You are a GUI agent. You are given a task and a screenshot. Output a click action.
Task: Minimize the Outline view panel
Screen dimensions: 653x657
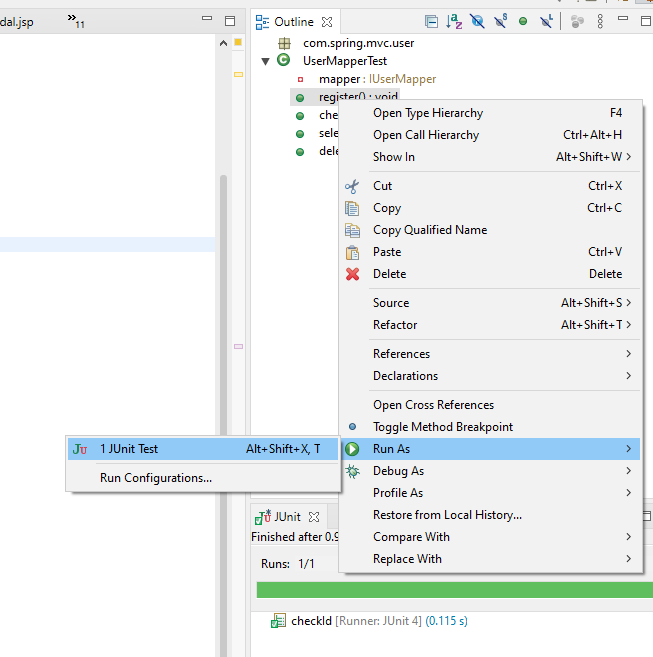point(623,18)
